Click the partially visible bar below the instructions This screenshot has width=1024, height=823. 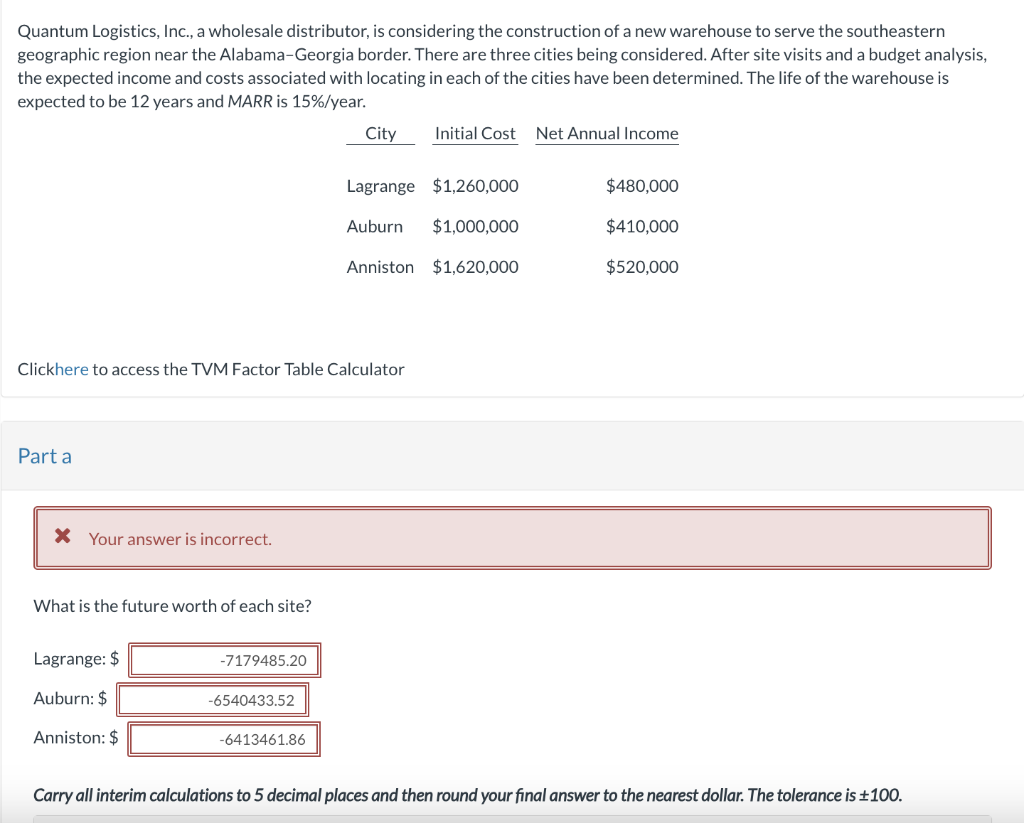512,820
